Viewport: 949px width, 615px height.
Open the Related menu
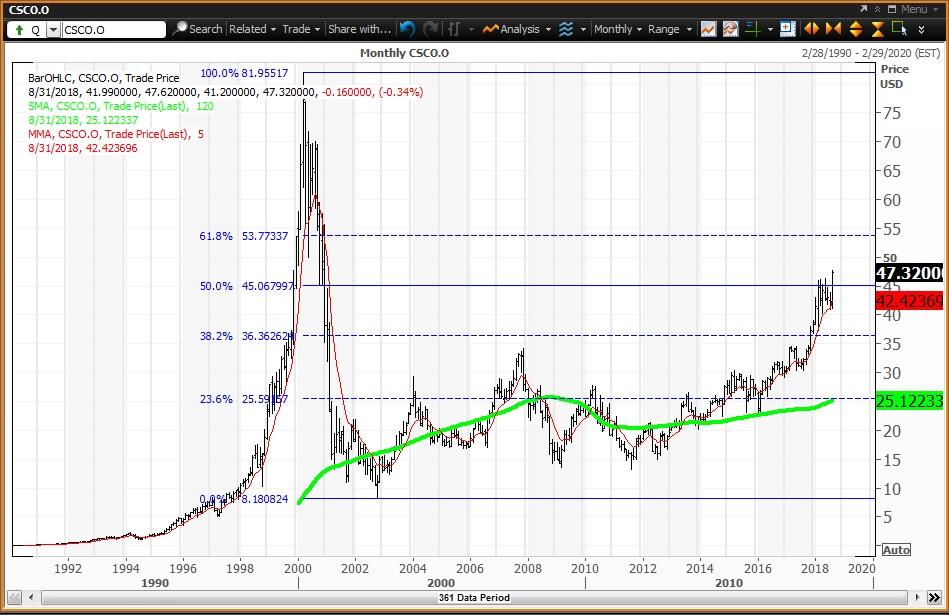coord(251,29)
